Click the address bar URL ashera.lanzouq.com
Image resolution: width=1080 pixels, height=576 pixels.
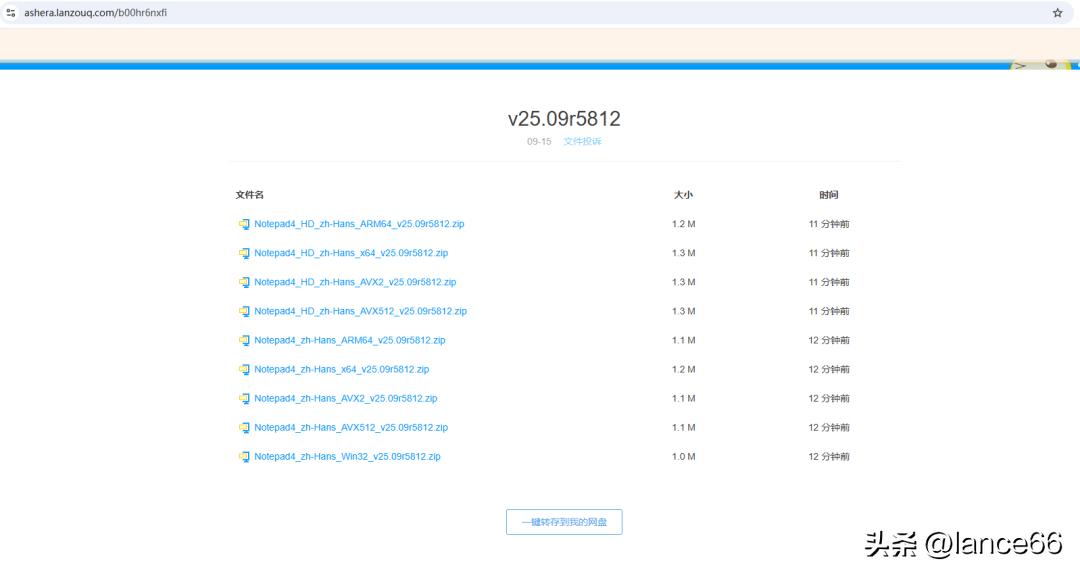(x=95, y=12)
